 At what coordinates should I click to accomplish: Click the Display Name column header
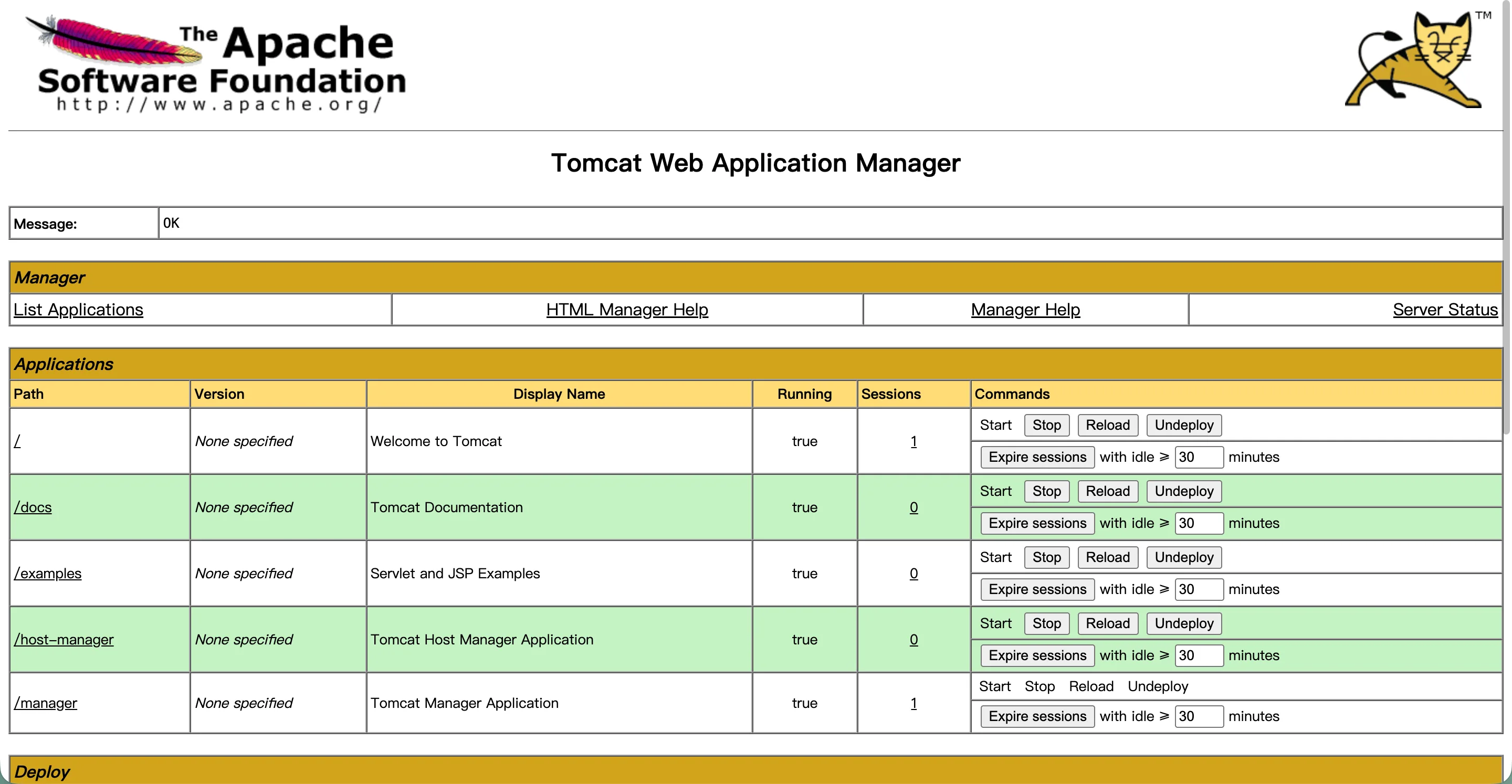coord(559,394)
